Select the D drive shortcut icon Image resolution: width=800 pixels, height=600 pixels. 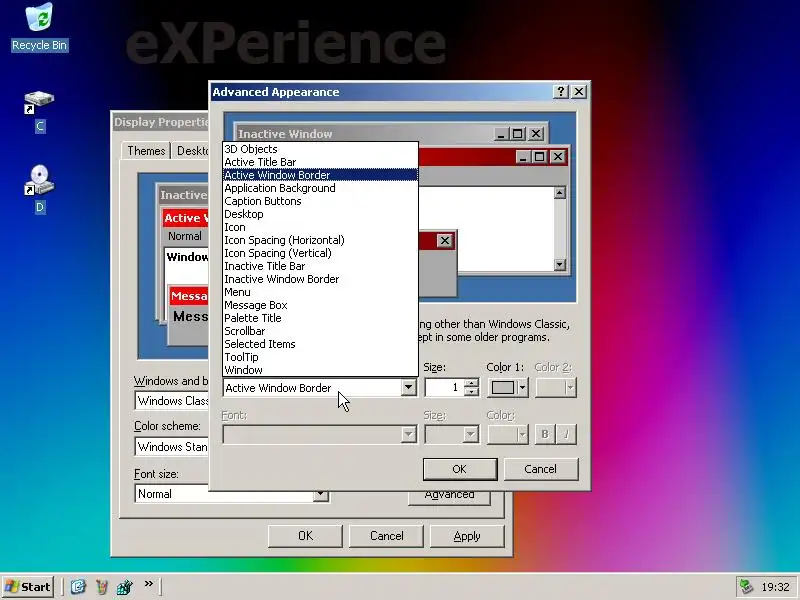(x=39, y=189)
